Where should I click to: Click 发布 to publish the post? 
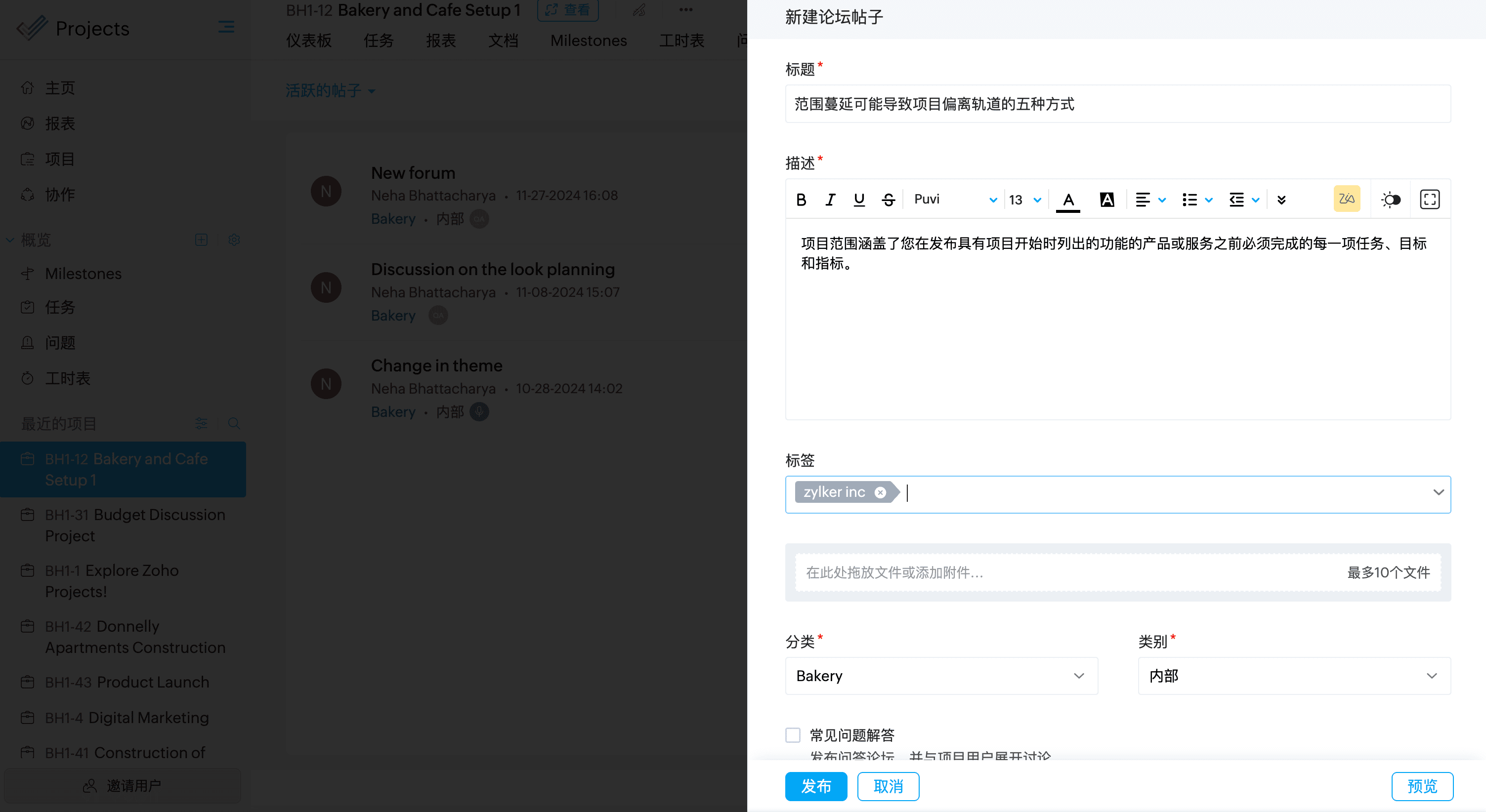[x=816, y=786]
